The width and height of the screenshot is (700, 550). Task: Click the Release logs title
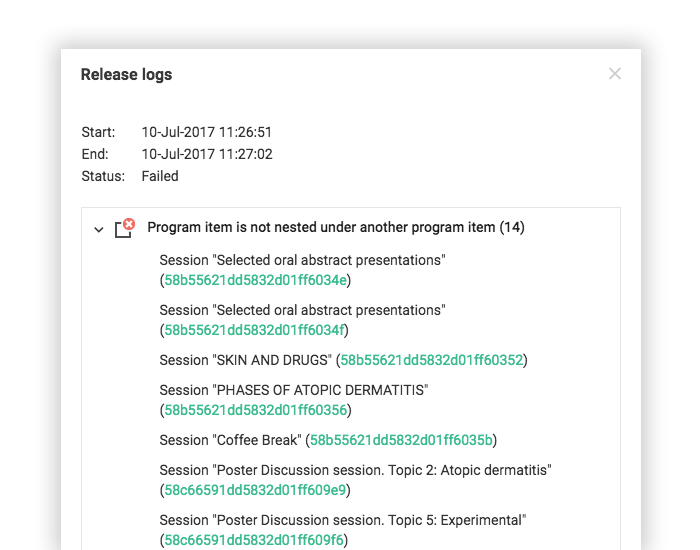pos(126,75)
